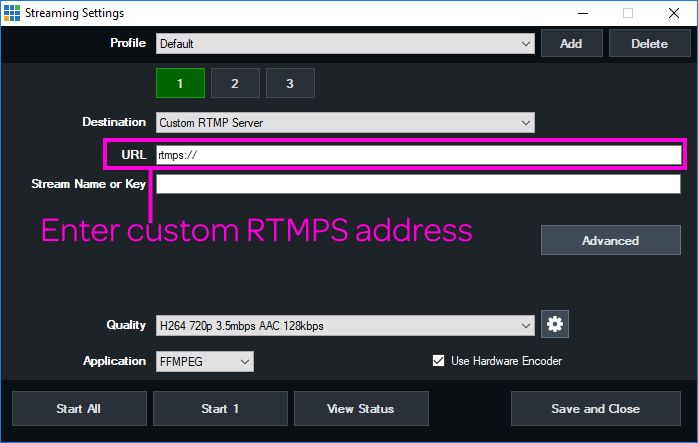Open the Application FFMPEG dropdown
The width and height of the screenshot is (698, 443).
coord(205,361)
